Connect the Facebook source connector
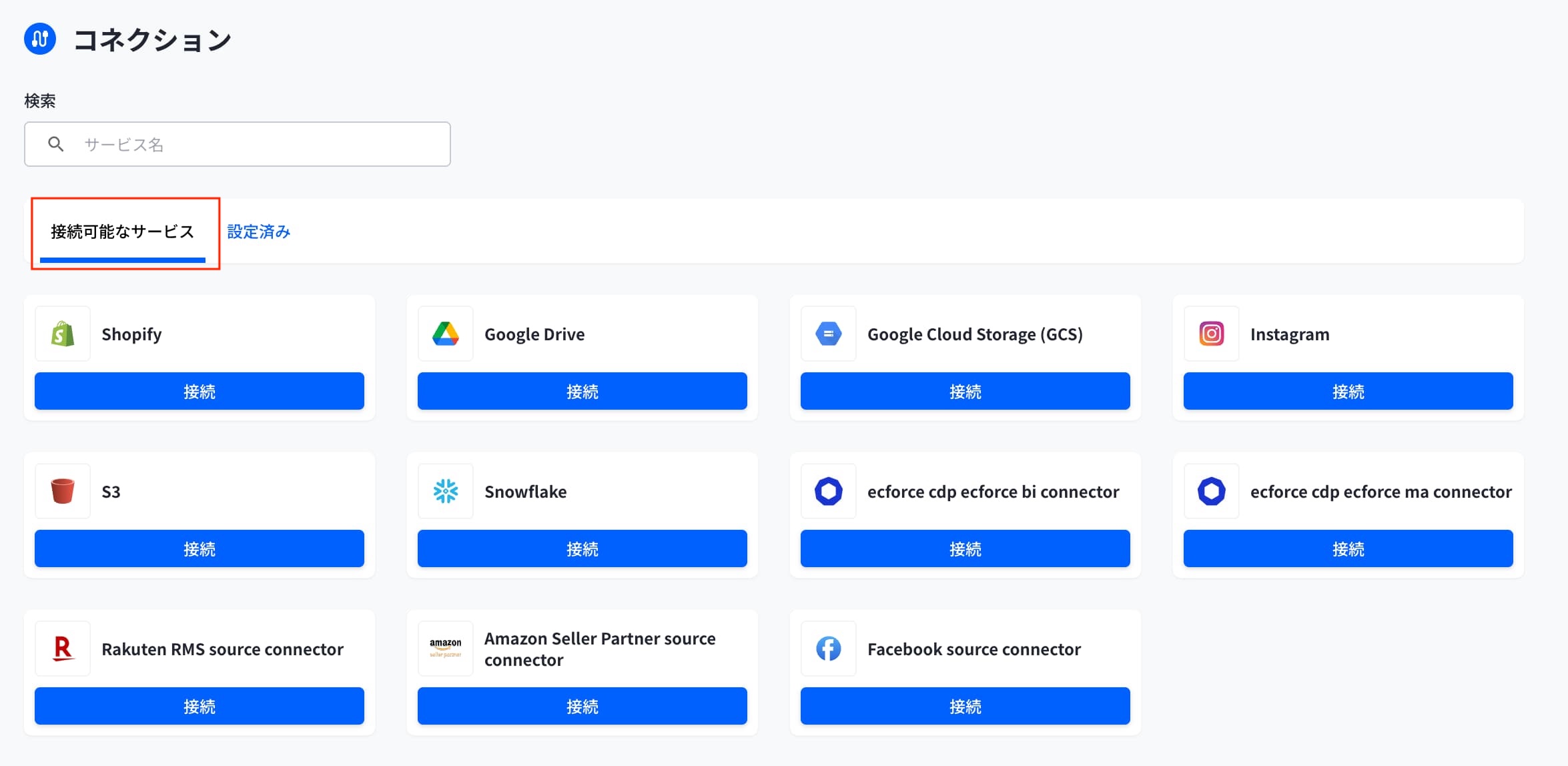1568x766 pixels. 965,706
